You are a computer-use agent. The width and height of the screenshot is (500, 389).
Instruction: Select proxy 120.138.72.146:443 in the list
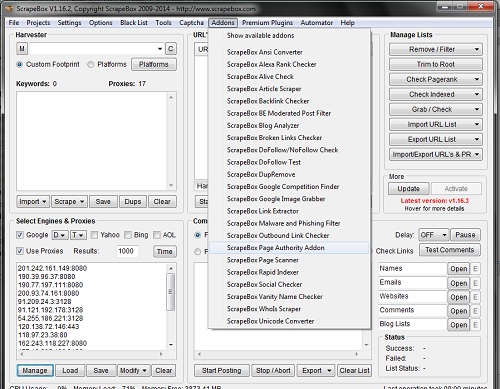click(x=49, y=327)
